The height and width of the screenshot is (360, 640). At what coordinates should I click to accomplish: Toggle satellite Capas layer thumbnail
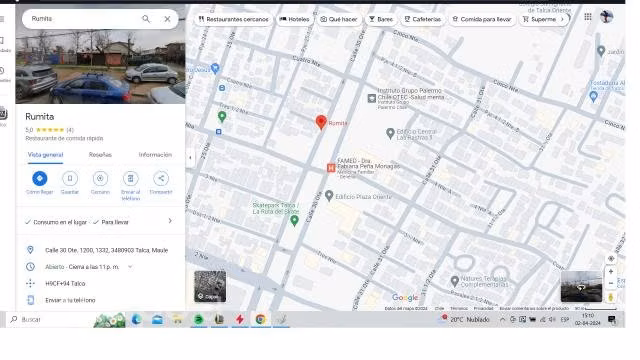[210, 287]
